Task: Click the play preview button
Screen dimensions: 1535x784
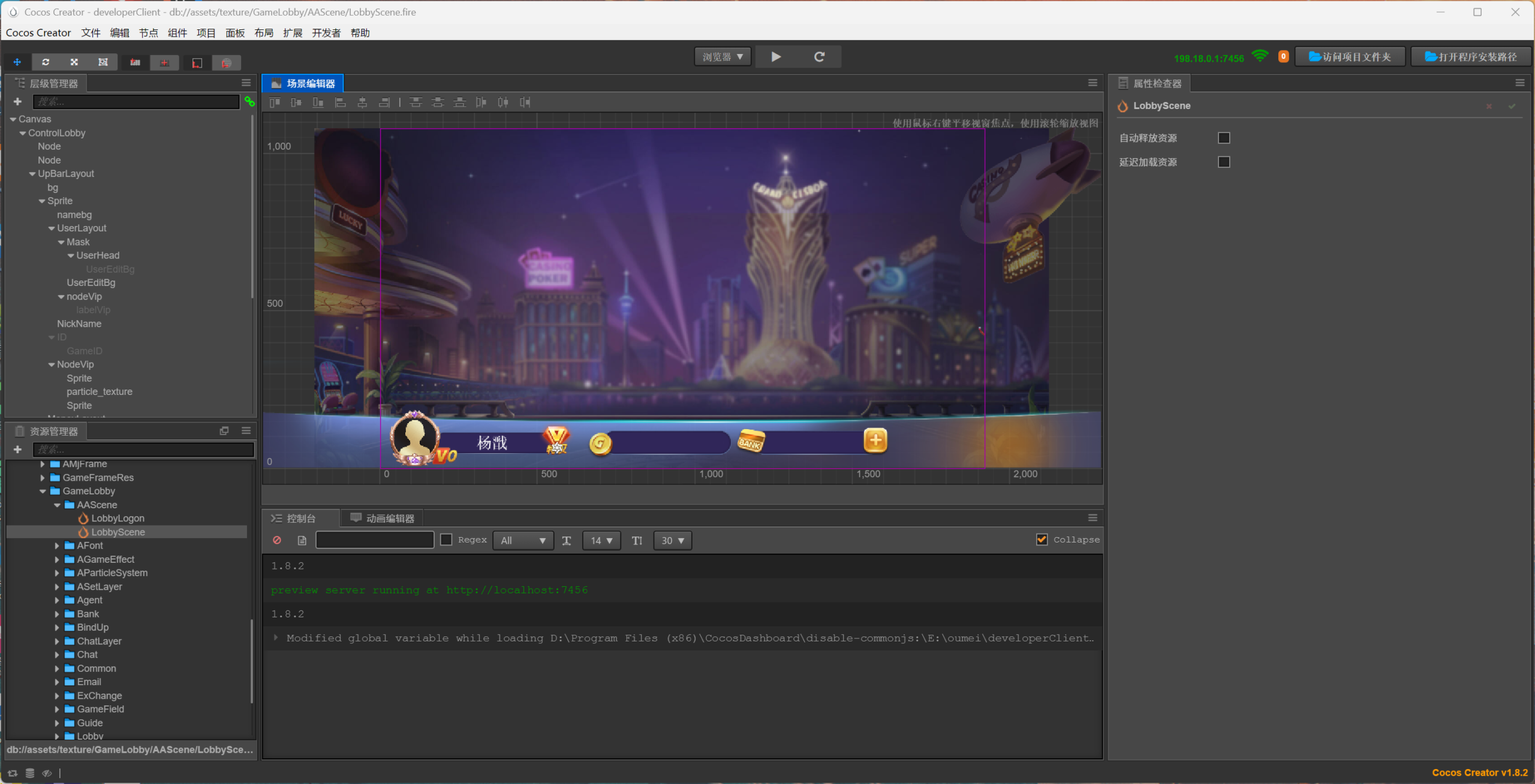Action: pos(776,57)
